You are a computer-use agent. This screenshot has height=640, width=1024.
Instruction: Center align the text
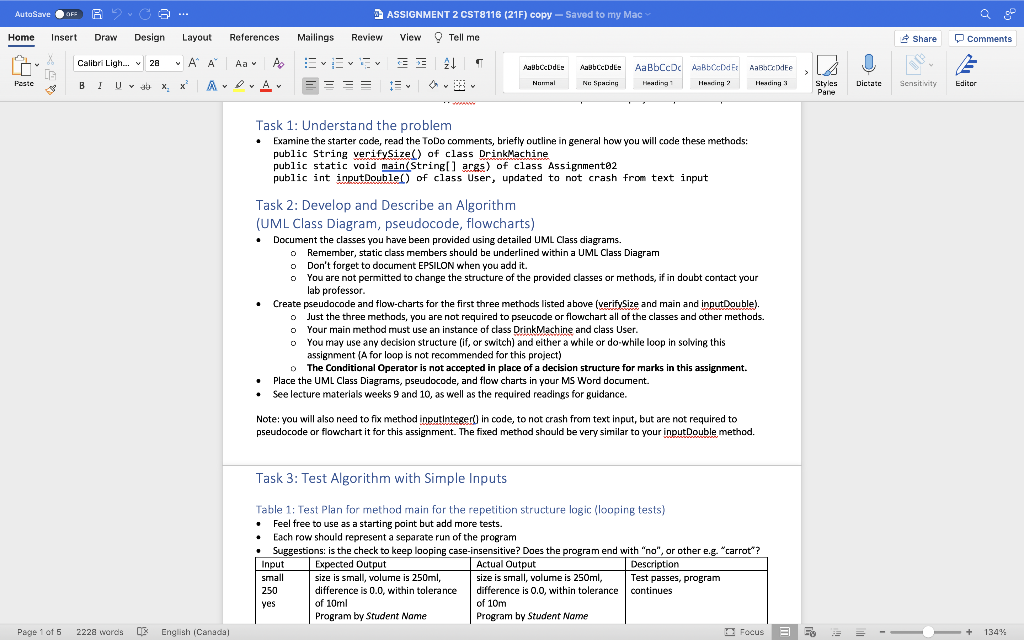pos(329,86)
